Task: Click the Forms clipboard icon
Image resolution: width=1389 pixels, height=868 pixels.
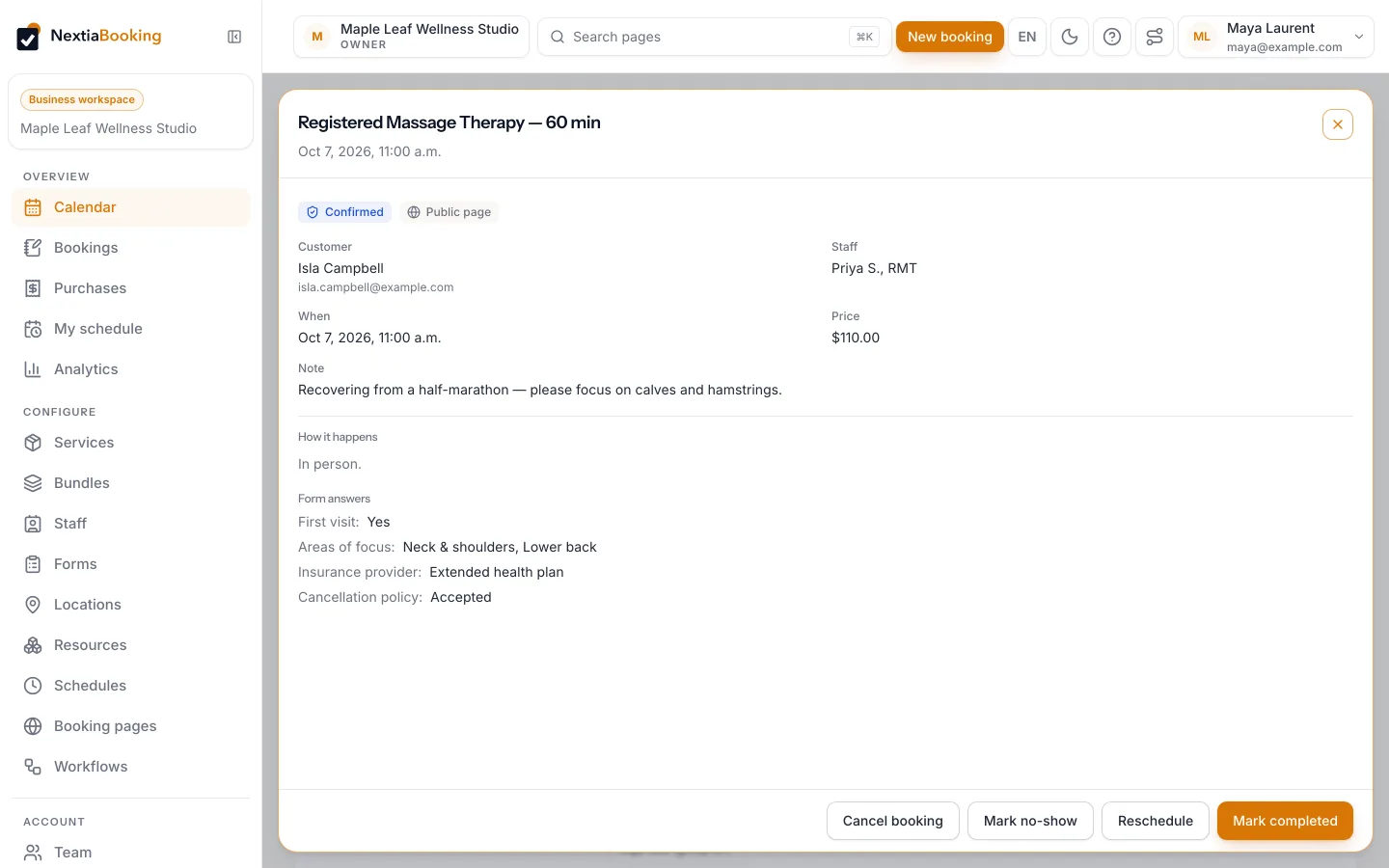Action: pyautogui.click(x=33, y=564)
